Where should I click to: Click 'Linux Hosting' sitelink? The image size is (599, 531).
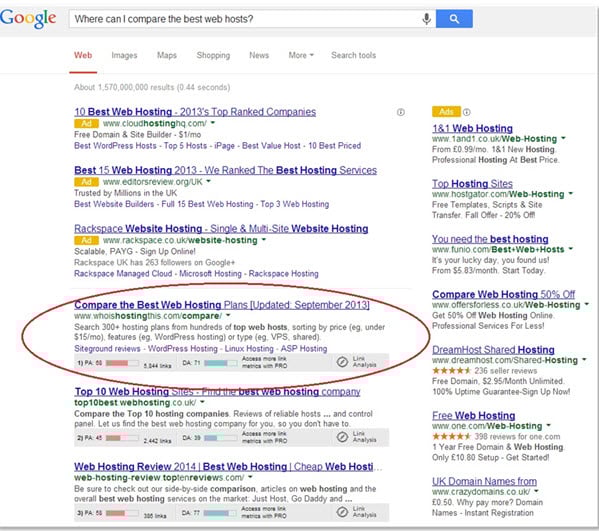pyautogui.click(x=249, y=349)
